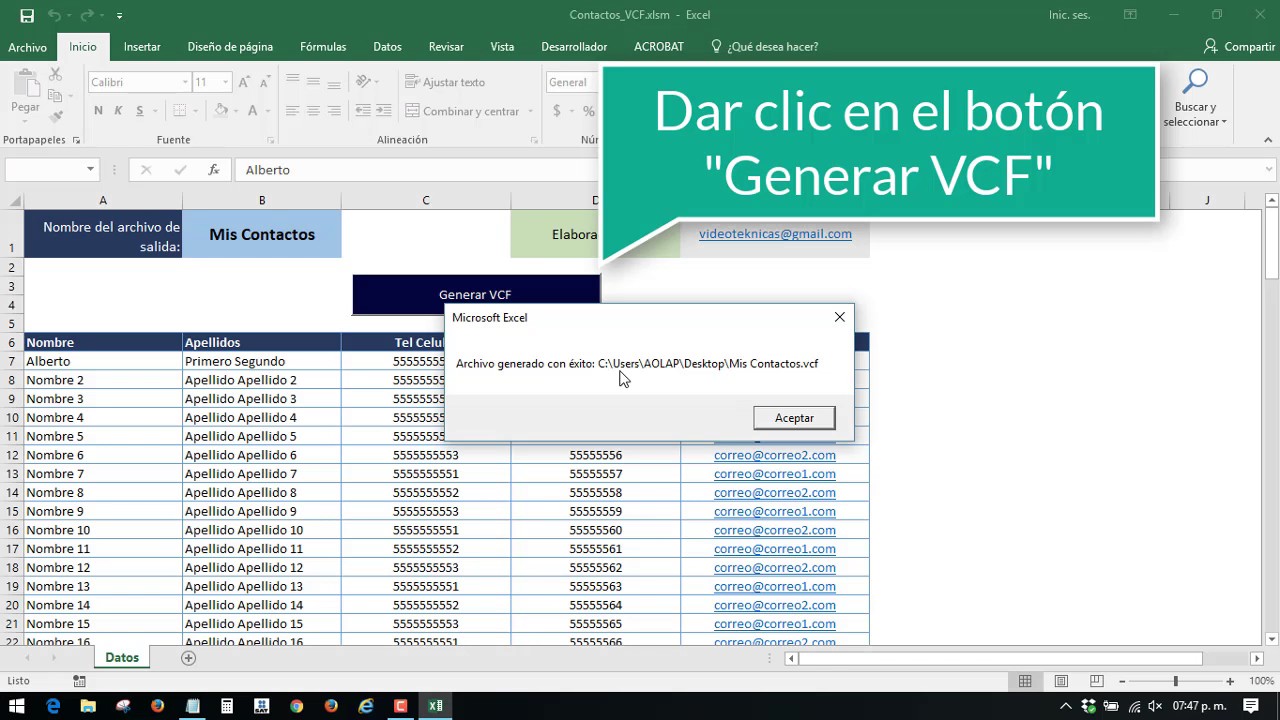Click the Compartir button

tap(1240, 47)
